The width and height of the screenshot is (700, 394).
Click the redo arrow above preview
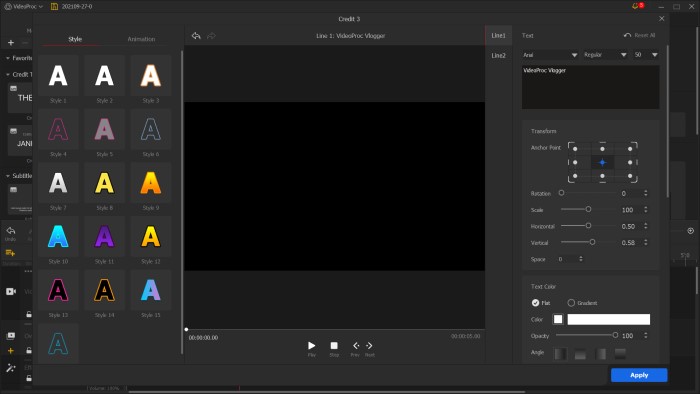coord(211,36)
